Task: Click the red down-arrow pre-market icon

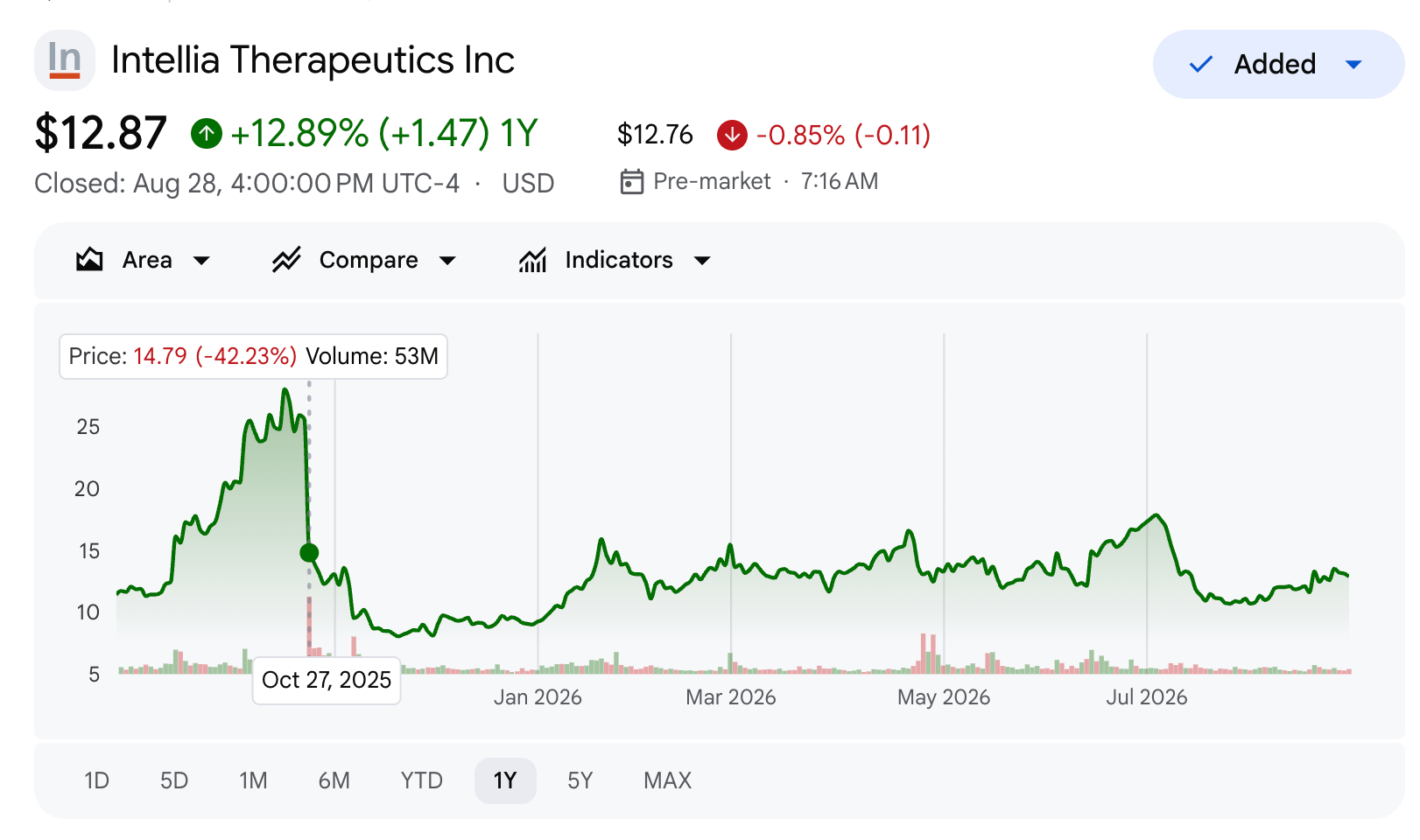Action: (x=732, y=135)
